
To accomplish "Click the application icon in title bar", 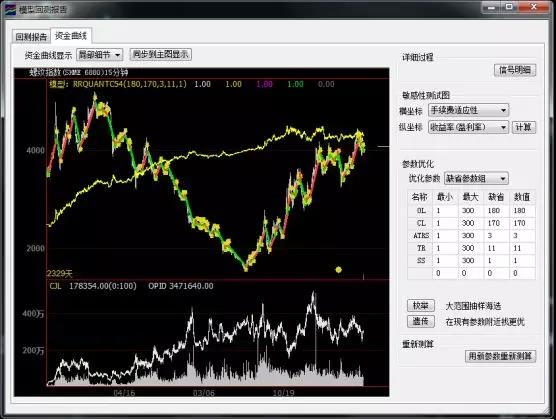I will [x=11, y=9].
